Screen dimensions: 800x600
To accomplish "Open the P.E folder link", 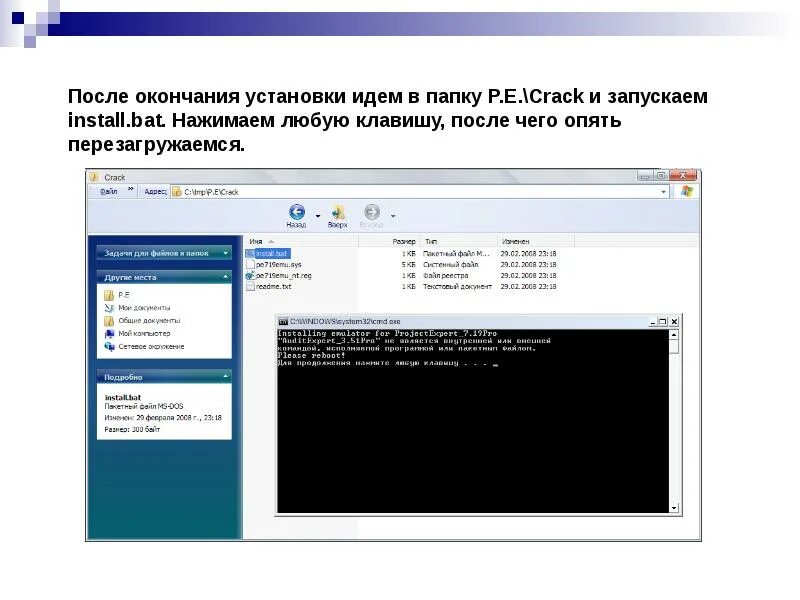I will pyautogui.click(x=124, y=295).
